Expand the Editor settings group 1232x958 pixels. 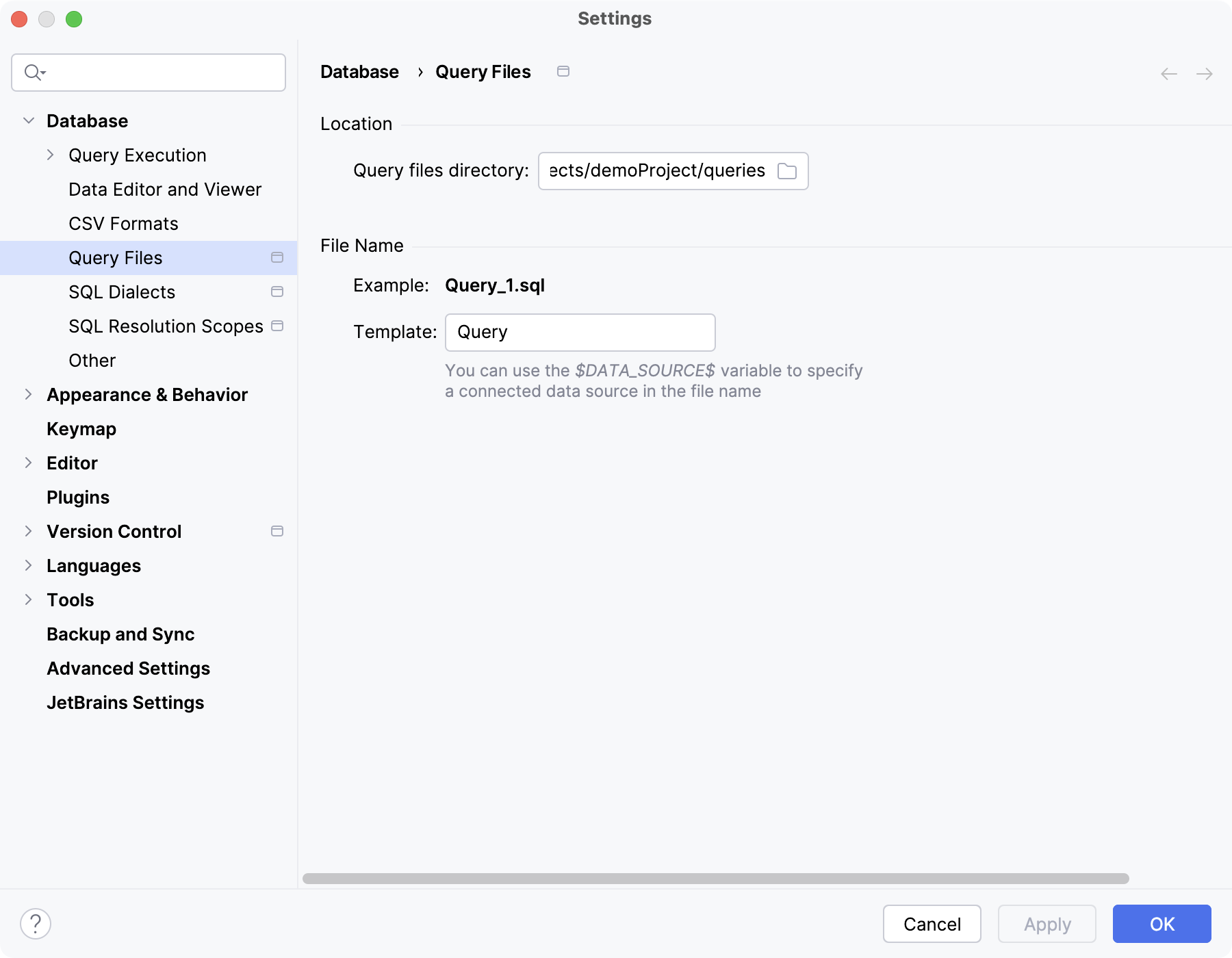(29, 463)
